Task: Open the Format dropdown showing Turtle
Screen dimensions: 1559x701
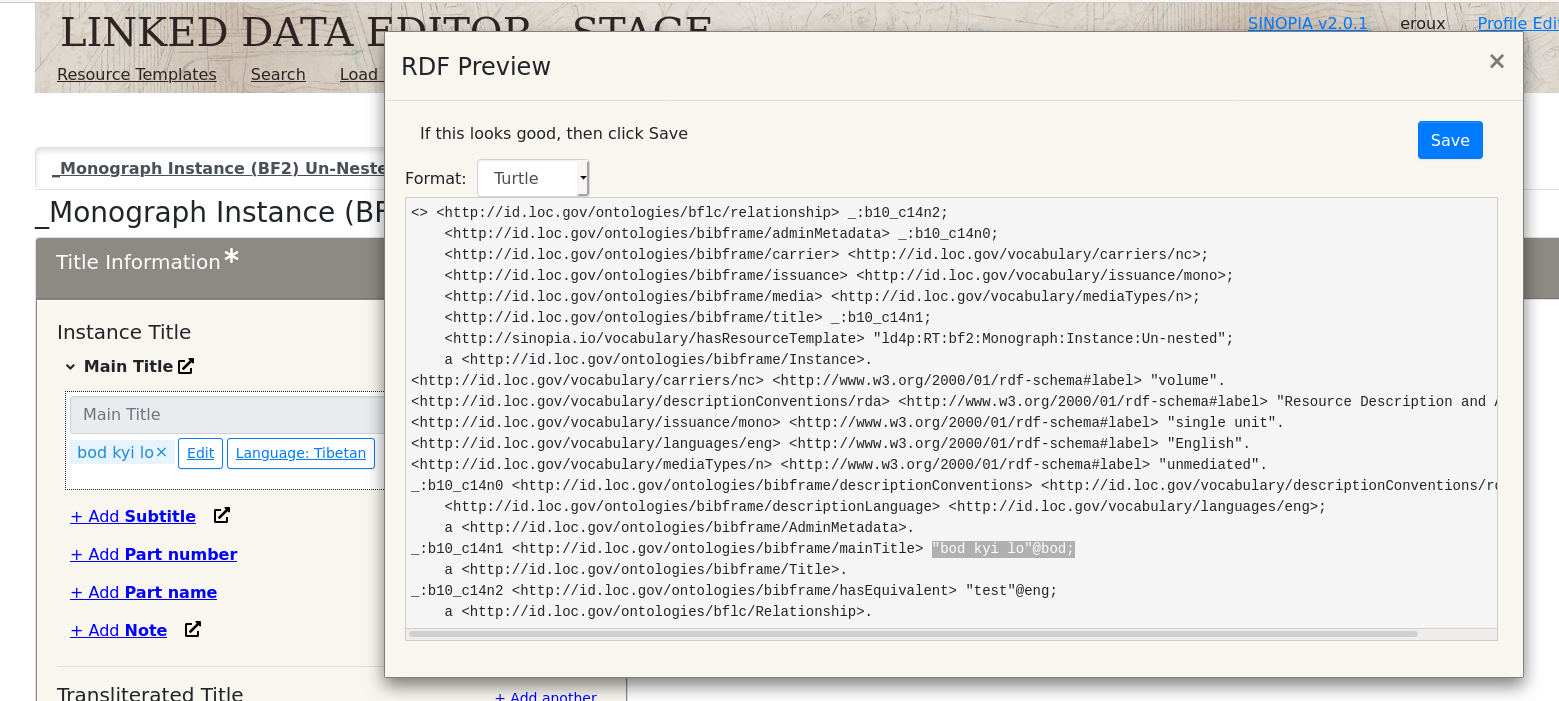Action: coord(532,177)
